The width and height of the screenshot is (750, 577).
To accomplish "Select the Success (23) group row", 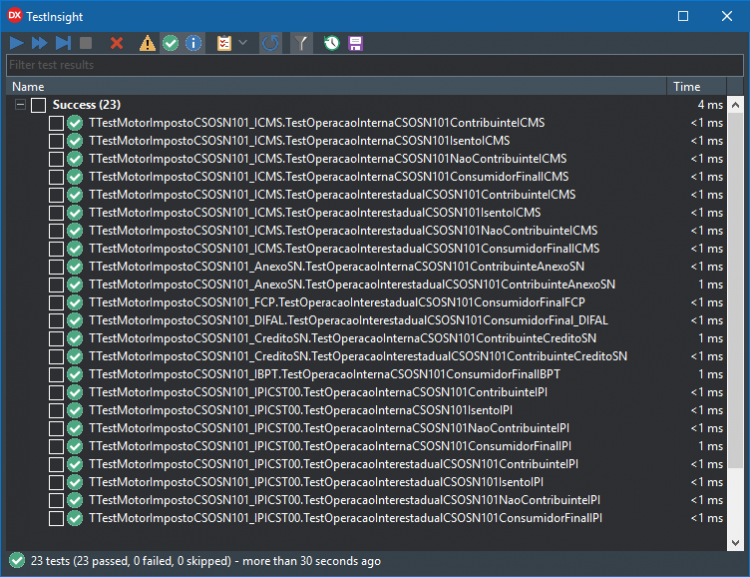I will click(x=367, y=105).
